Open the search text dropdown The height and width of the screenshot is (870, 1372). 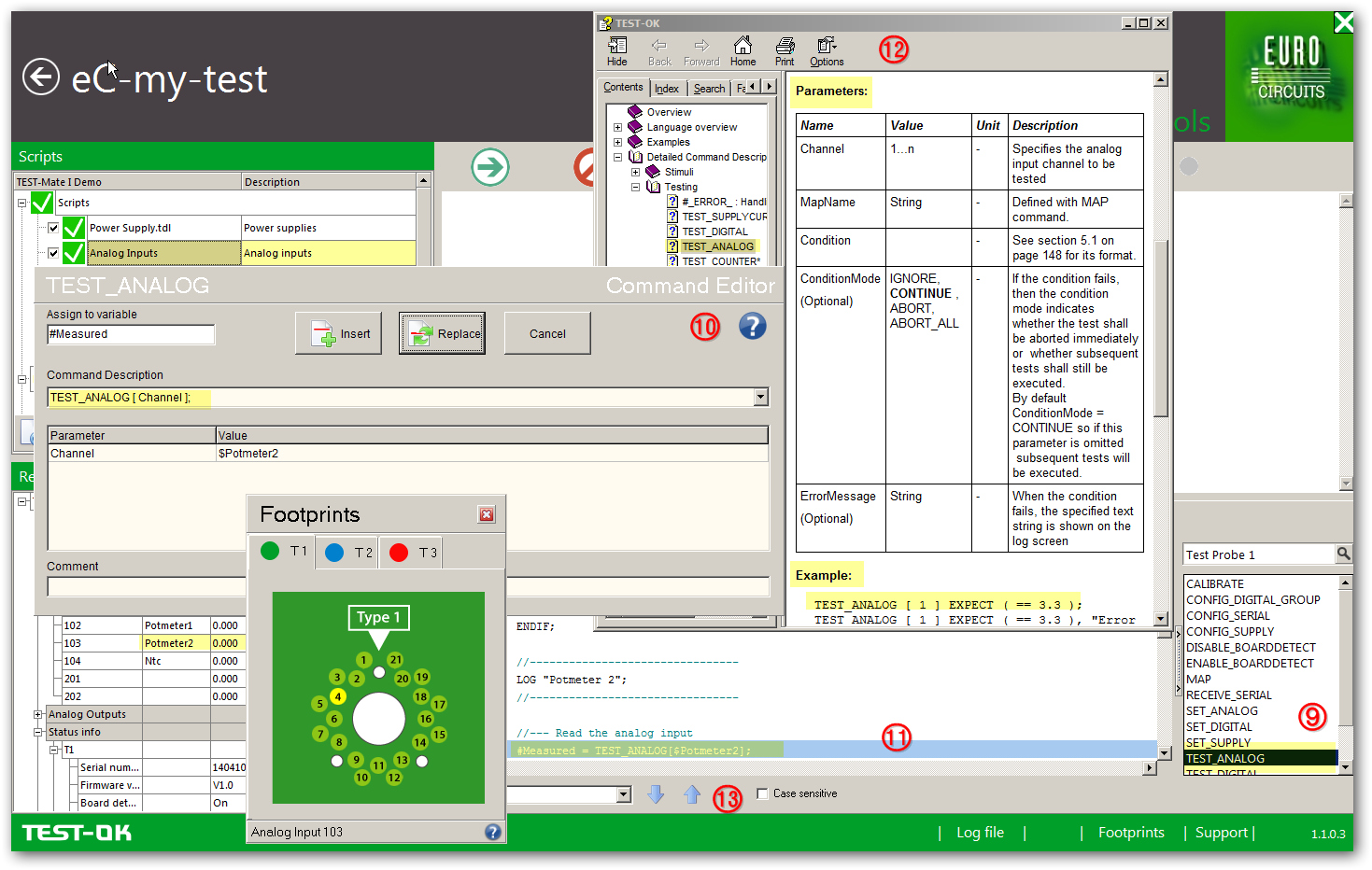624,794
